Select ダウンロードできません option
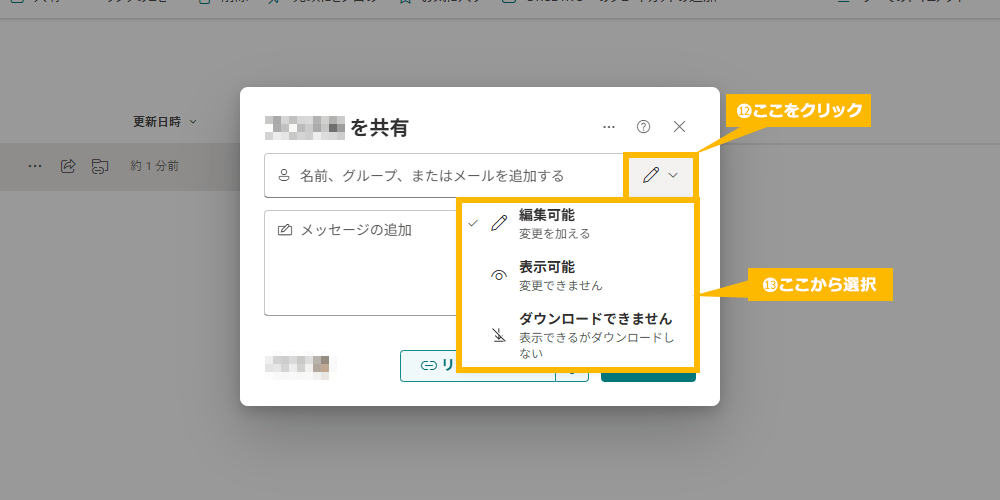This screenshot has width=1000, height=500. click(577, 334)
